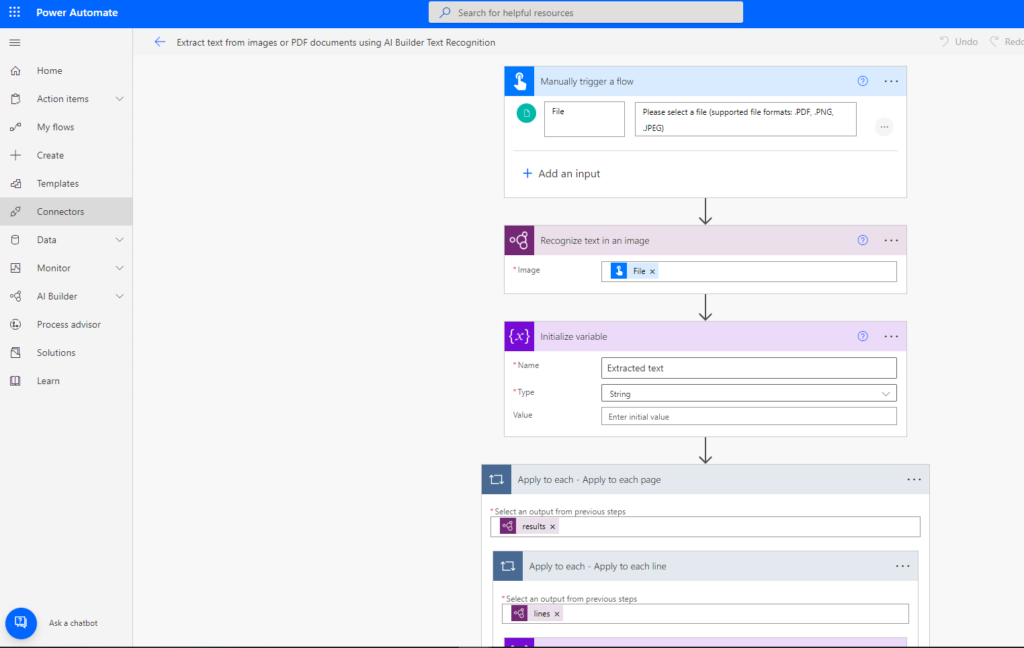Open help for Manually trigger a flow
This screenshot has width=1024, height=648.
[863, 81]
